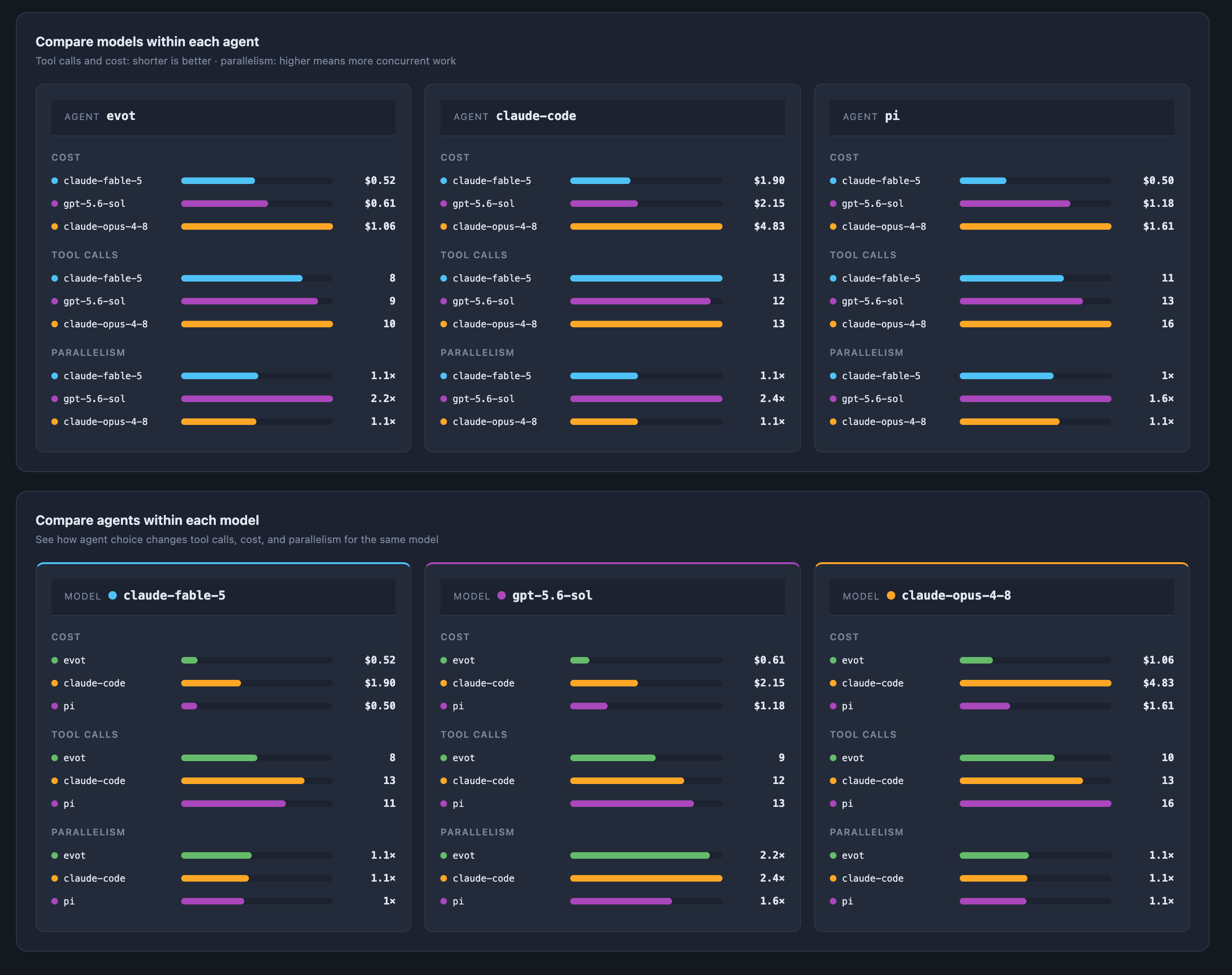The image size is (1232, 975).
Task: Click tool calls value 16 in model claude-opus-4-8 card
Action: (1168, 803)
